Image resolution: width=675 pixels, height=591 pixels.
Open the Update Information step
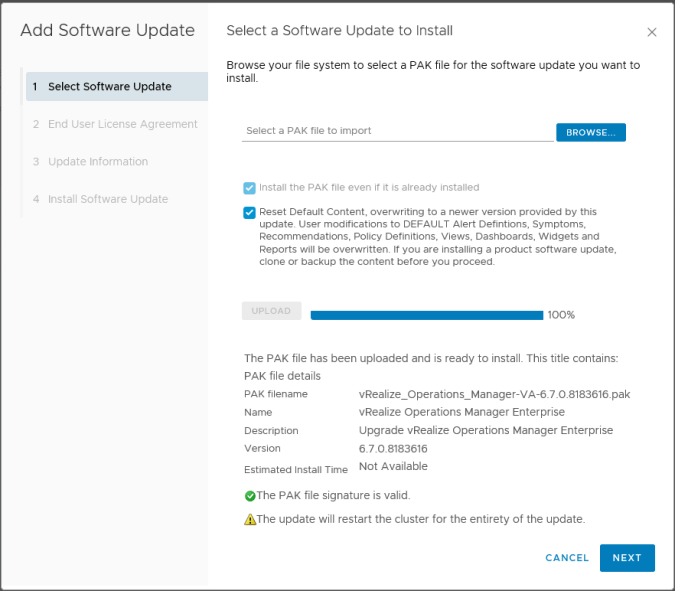coord(97,162)
